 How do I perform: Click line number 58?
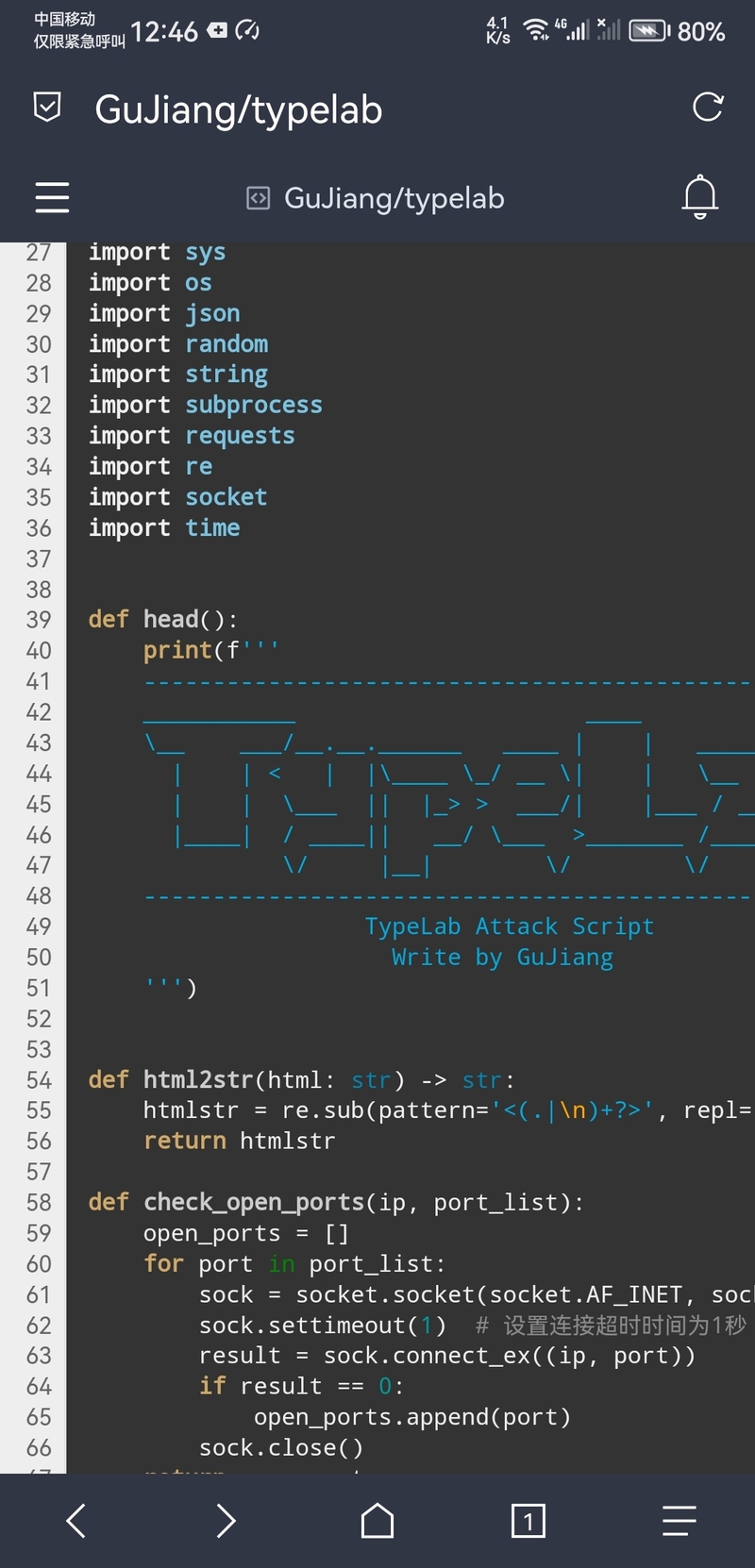pos(39,1203)
